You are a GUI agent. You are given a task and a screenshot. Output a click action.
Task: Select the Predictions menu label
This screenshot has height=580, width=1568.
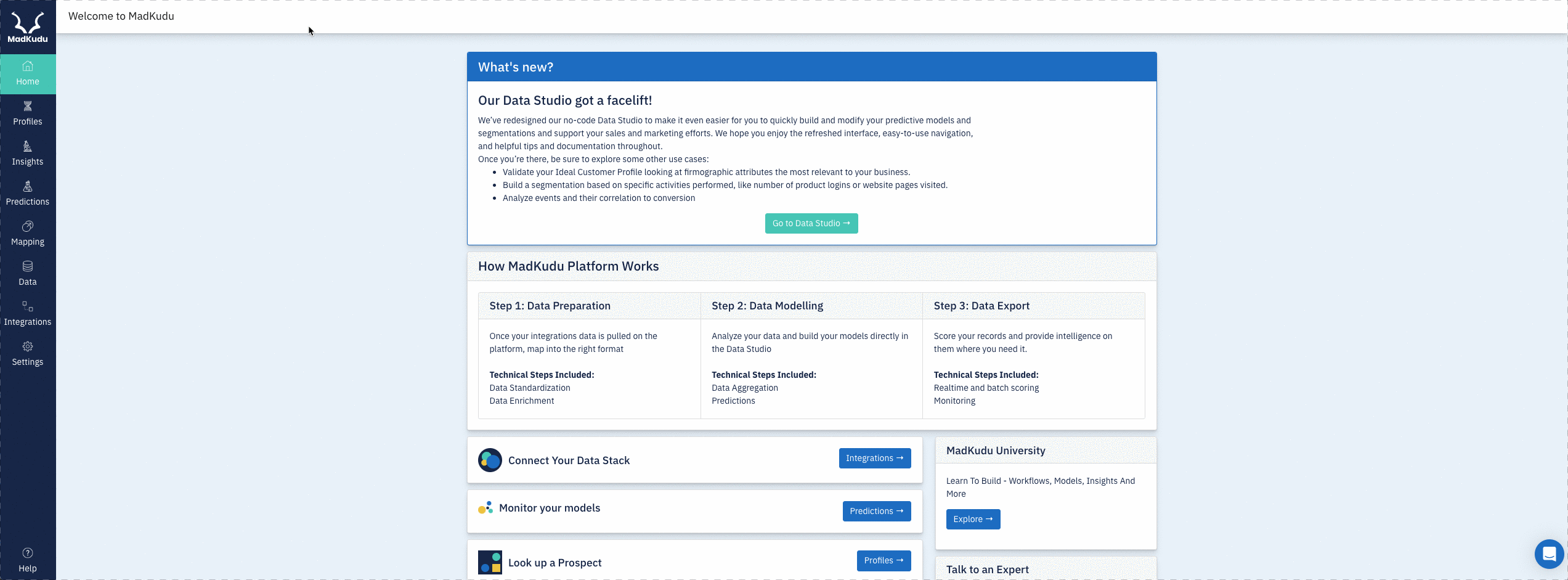28,202
